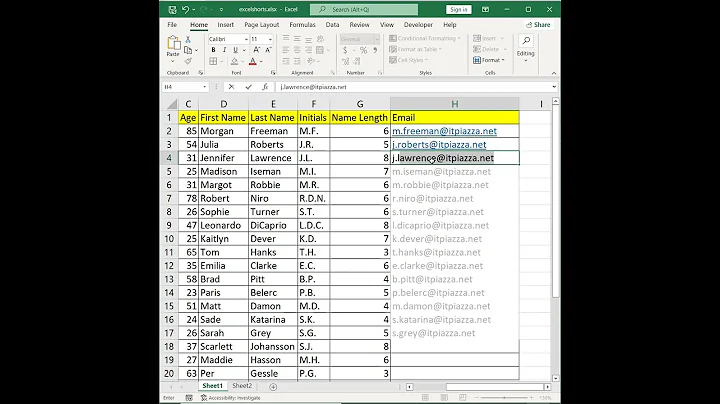Click the Increase Decimal icon
The image size is (720, 404).
345,61
